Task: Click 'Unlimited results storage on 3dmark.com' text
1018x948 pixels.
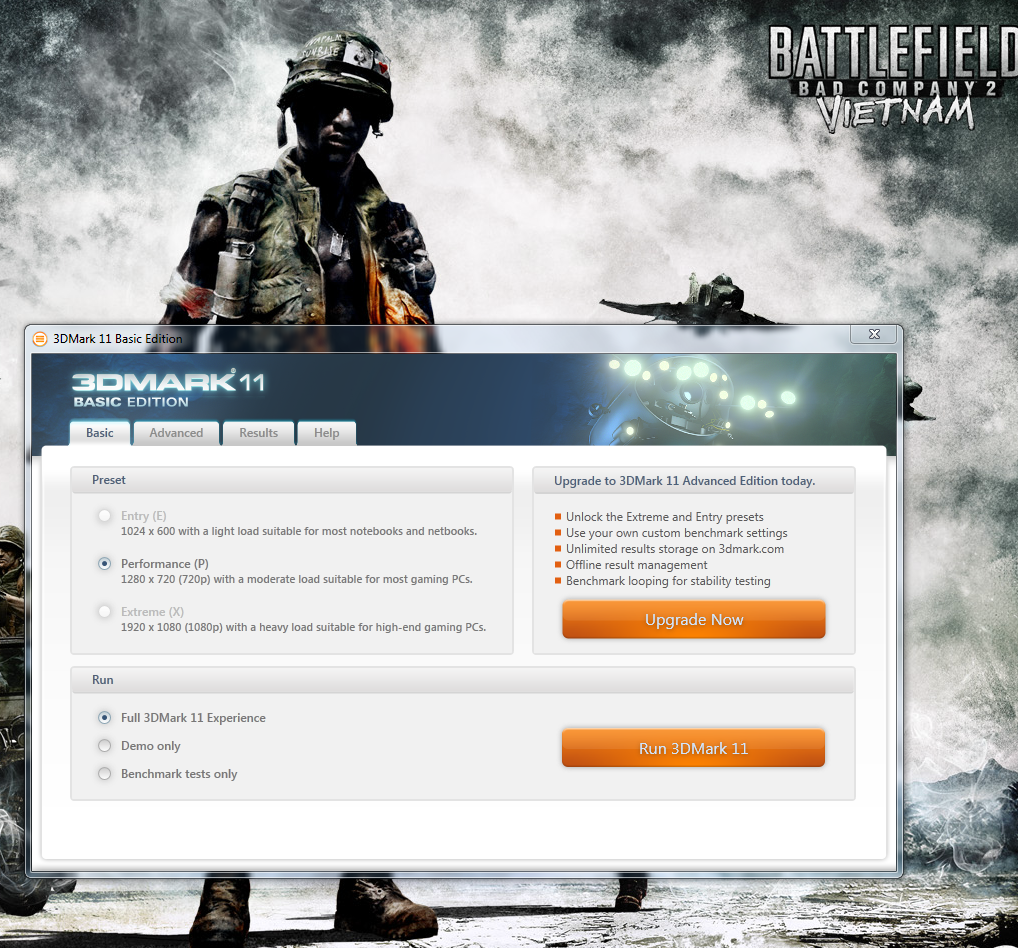Action: 675,549
